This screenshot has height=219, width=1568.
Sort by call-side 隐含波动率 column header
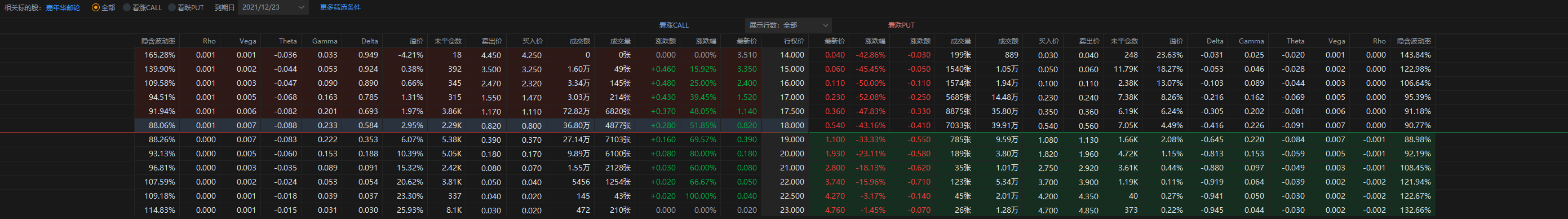(158, 41)
